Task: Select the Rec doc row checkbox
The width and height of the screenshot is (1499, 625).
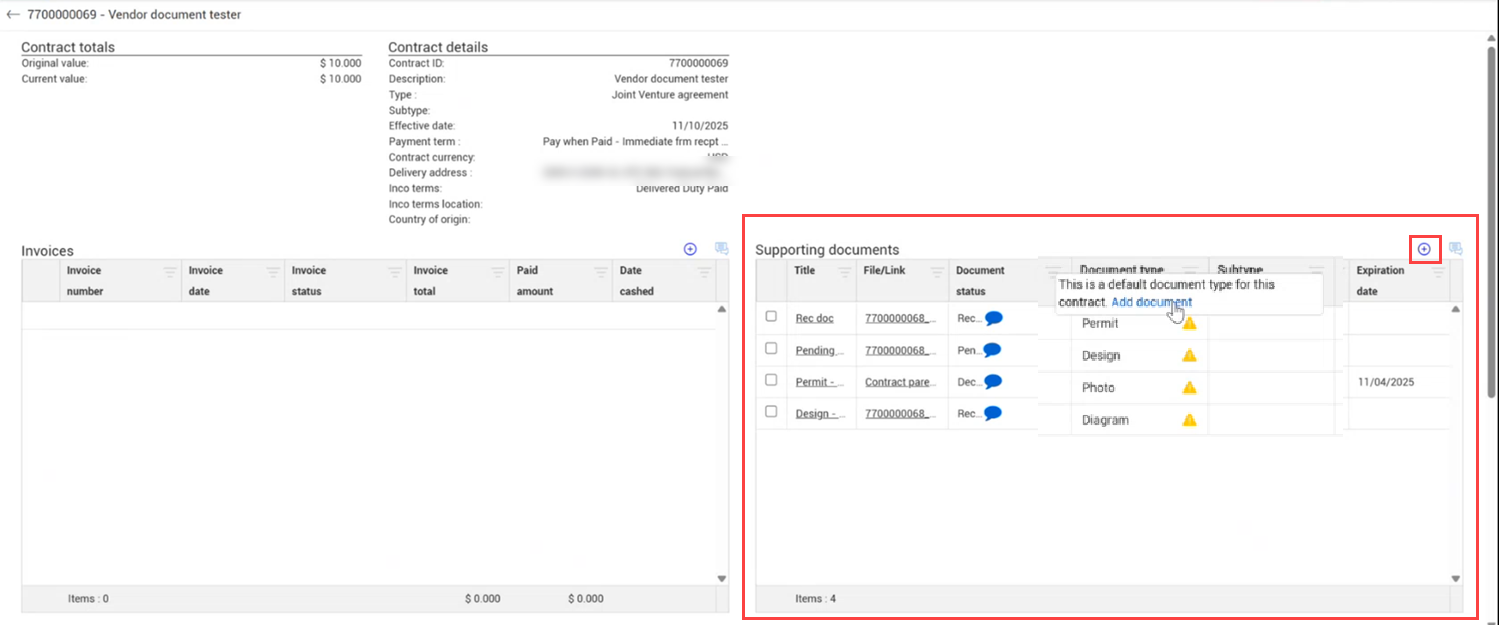Action: 771,316
